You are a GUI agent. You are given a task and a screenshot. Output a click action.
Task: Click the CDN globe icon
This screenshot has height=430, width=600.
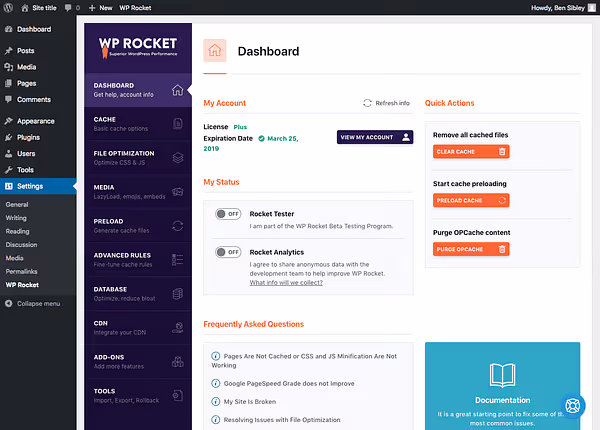[x=178, y=327]
